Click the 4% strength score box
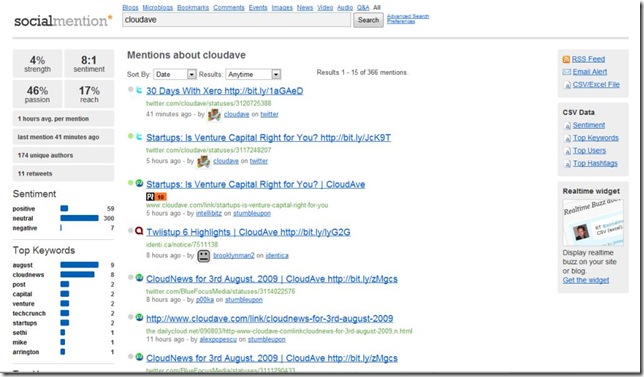This screenshot has width=644, height=377. (37, 64)
